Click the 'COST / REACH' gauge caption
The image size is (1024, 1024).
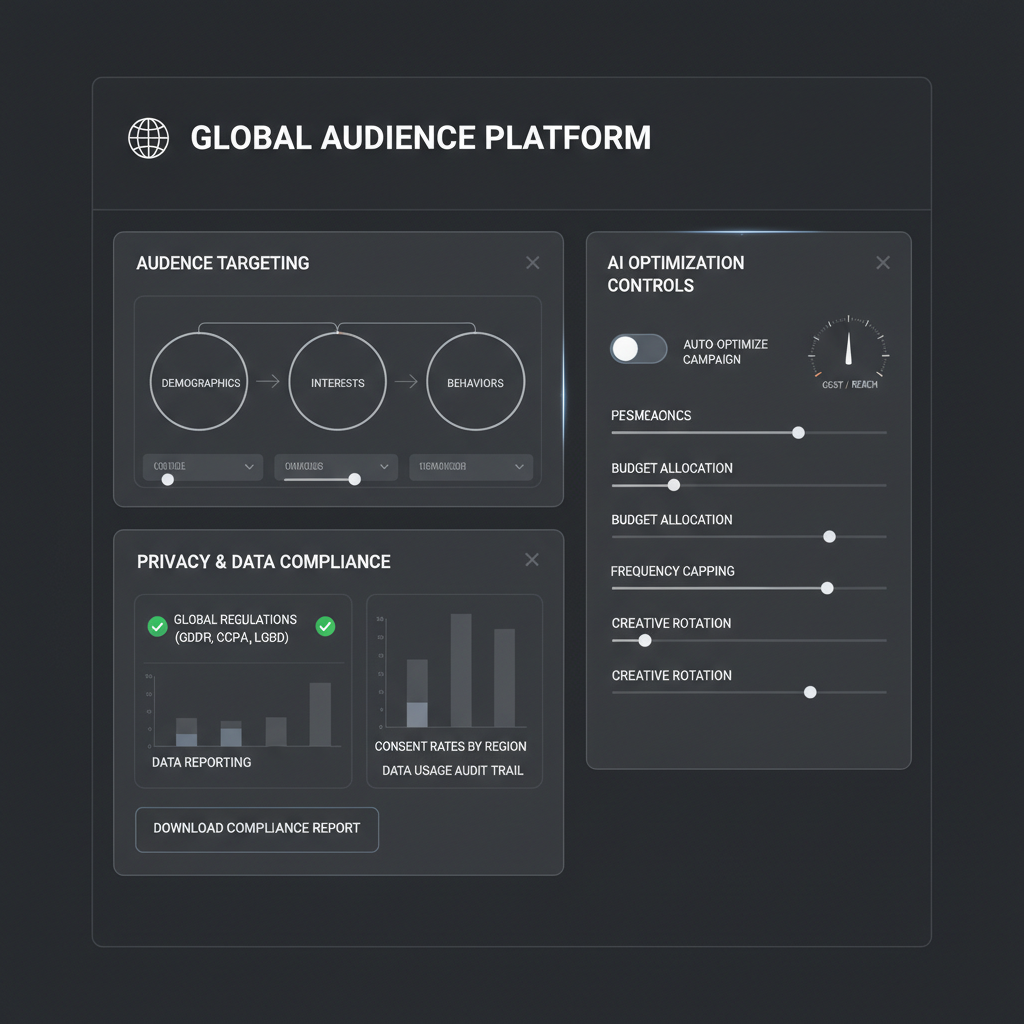pyautogui.click(x=850, y=385)
